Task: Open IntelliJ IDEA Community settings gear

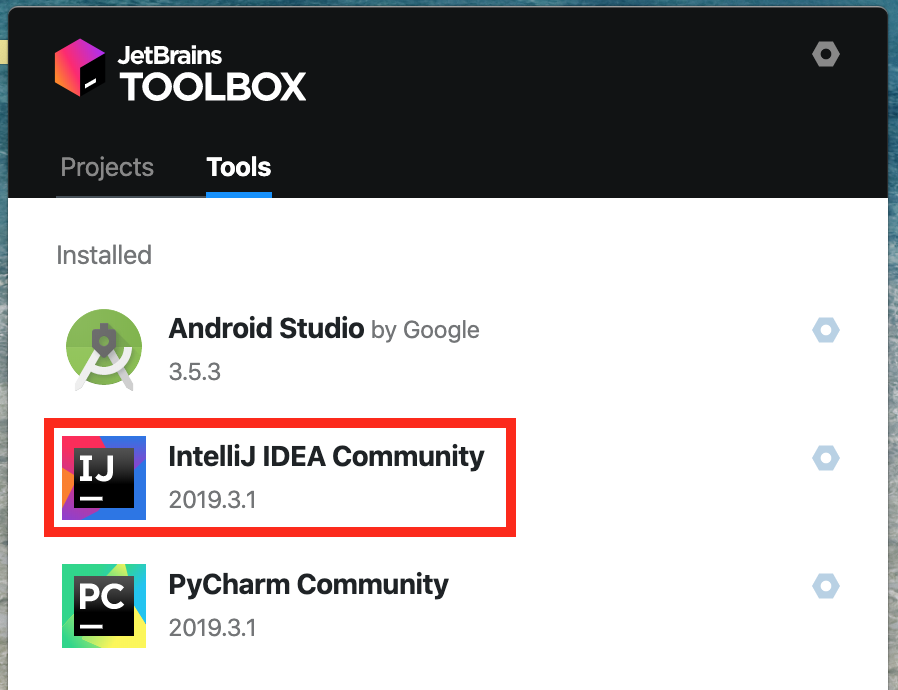Action: [825, 458]
